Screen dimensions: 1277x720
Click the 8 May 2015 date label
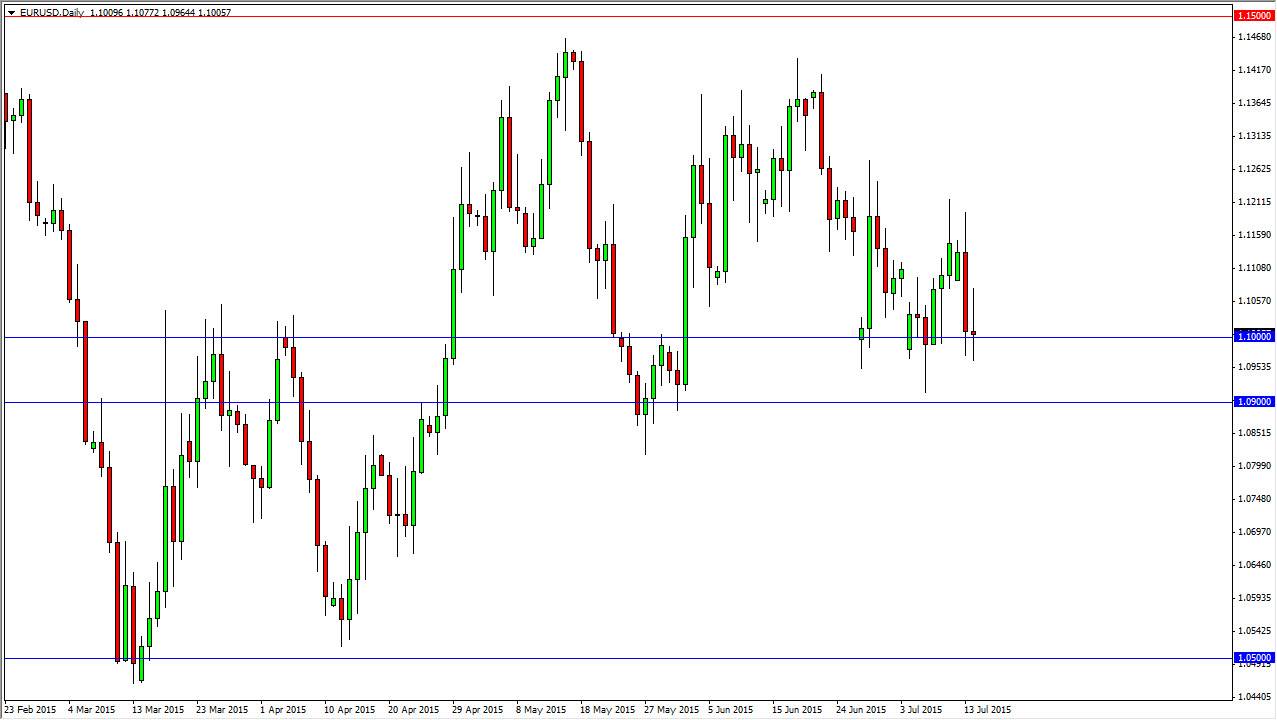(x=541, y=710)
